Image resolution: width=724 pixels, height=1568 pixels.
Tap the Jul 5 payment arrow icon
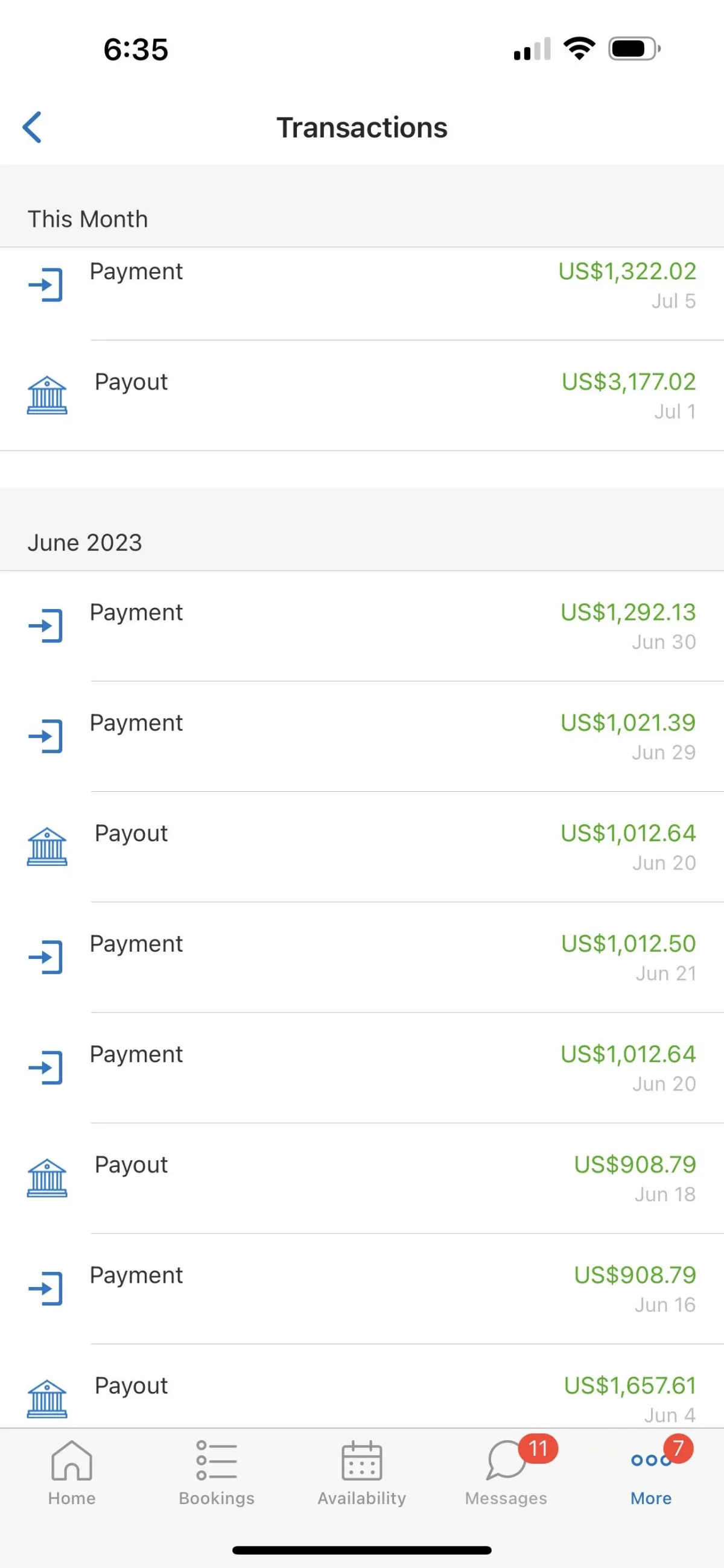point(46,285)
